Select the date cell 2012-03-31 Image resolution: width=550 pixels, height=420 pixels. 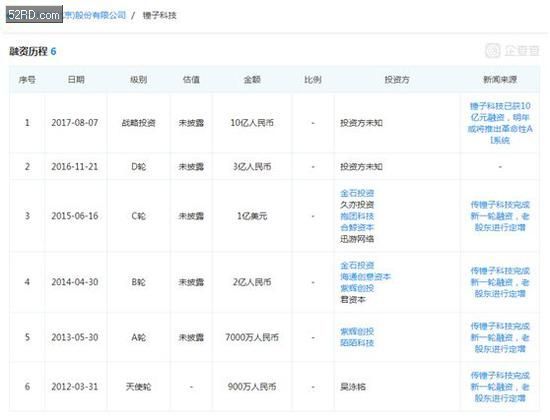[x=75, y=387]
